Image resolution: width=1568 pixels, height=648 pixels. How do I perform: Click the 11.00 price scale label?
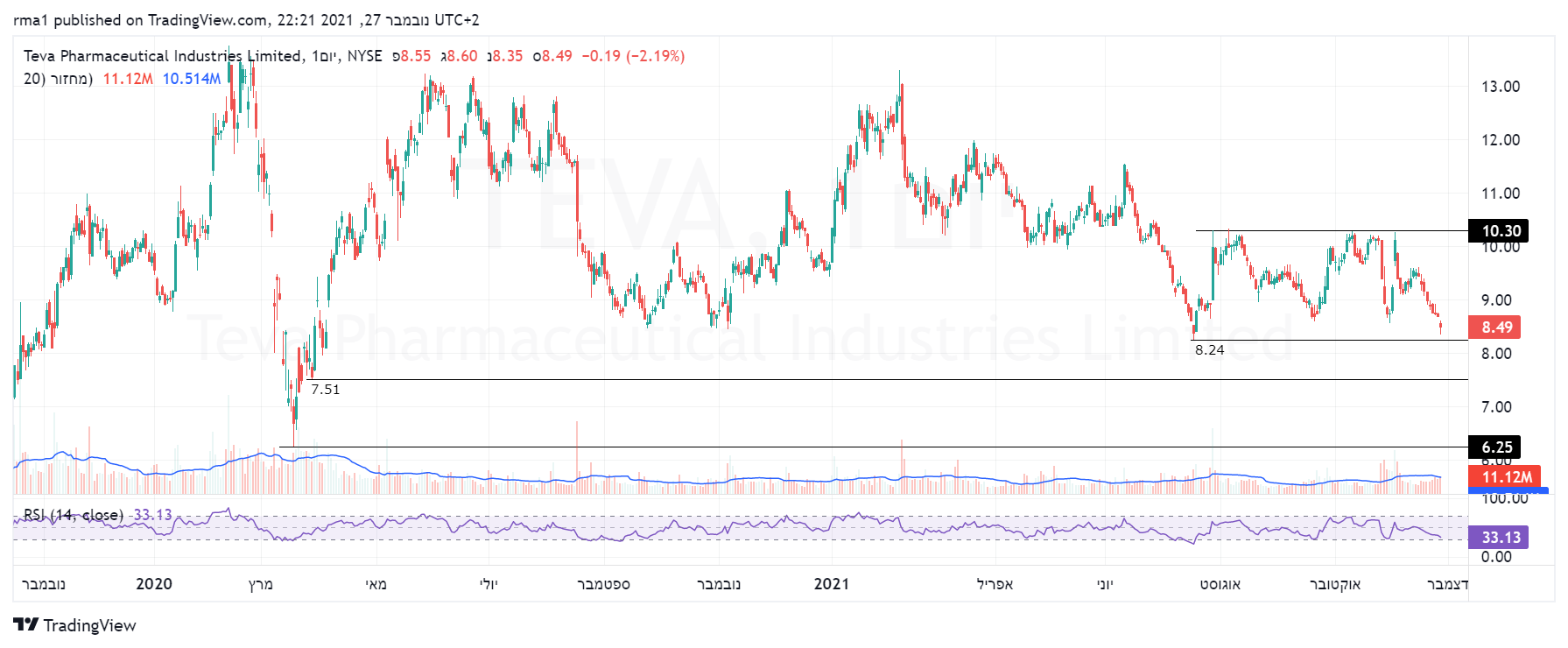1501,194
